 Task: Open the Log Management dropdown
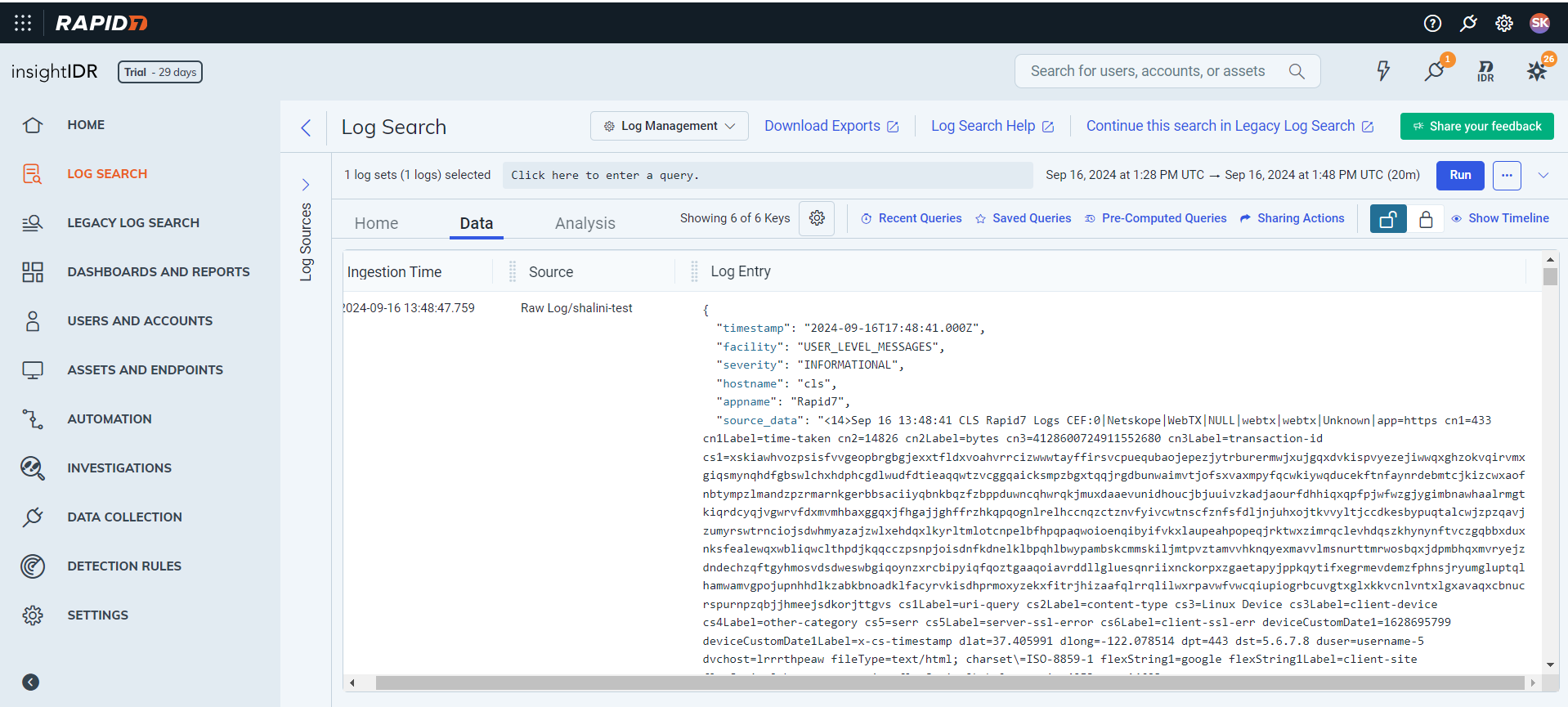point(670,126)
